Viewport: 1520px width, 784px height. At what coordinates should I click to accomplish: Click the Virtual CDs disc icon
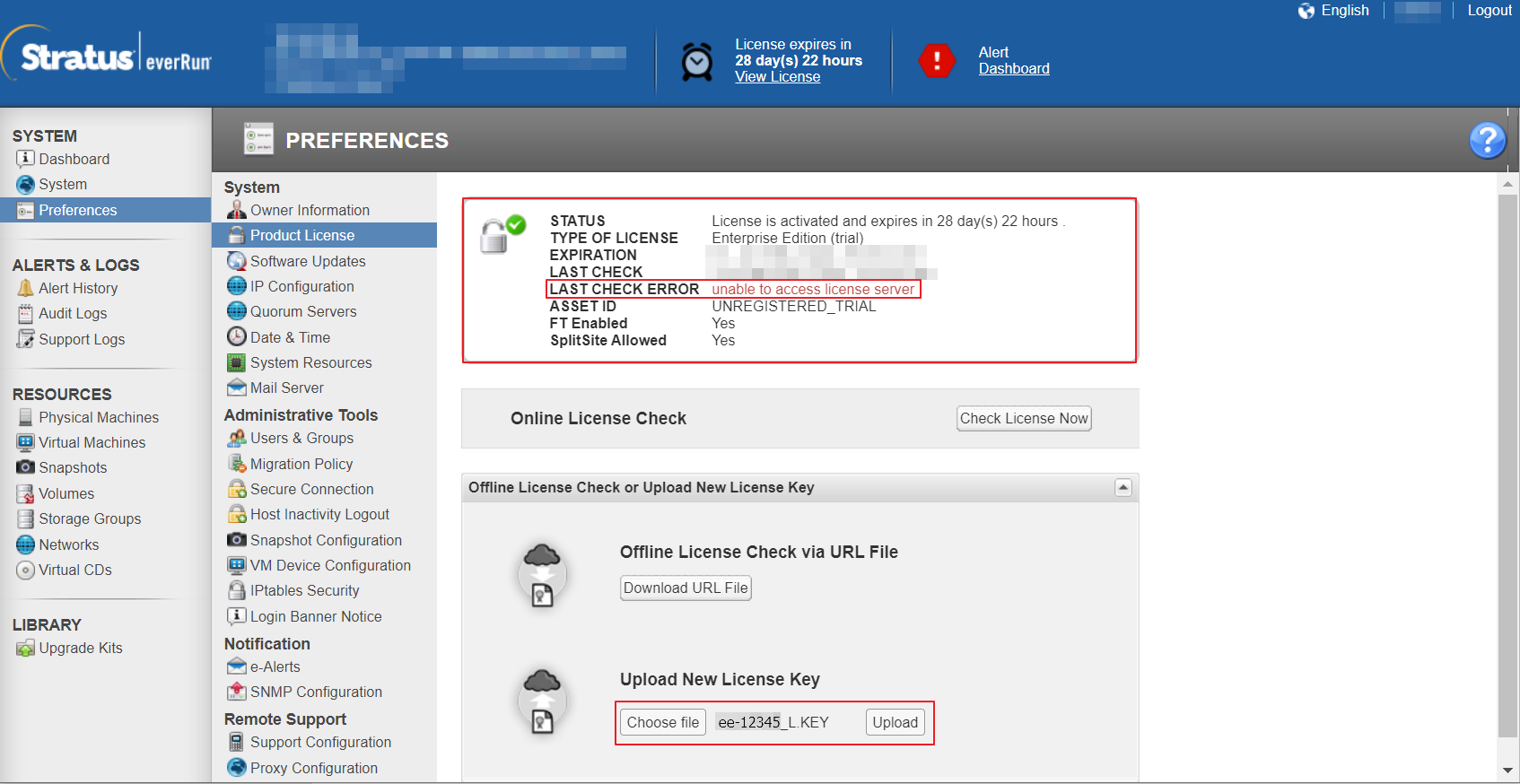pos(25,570)
